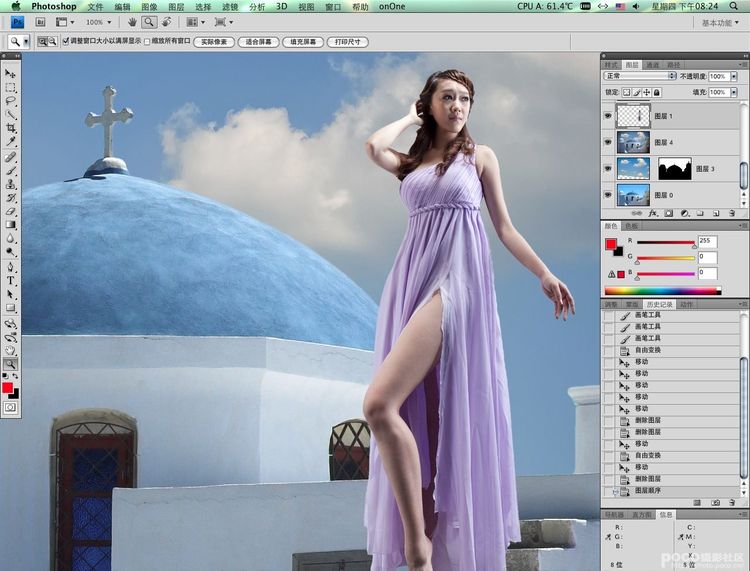Toggle lock transparent pixels in the Layers panel
Screen dimensions: 750x571
[626, 92]
